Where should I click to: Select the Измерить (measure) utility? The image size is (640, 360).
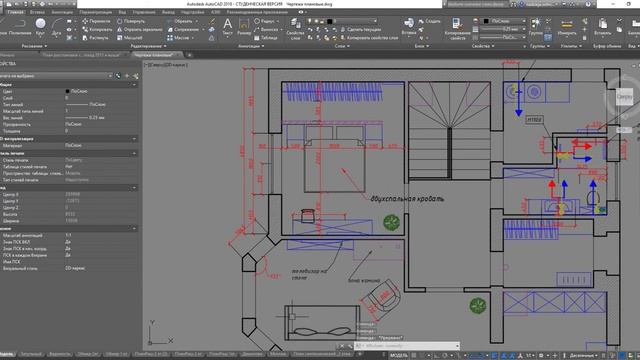click(x=567, y=27)
